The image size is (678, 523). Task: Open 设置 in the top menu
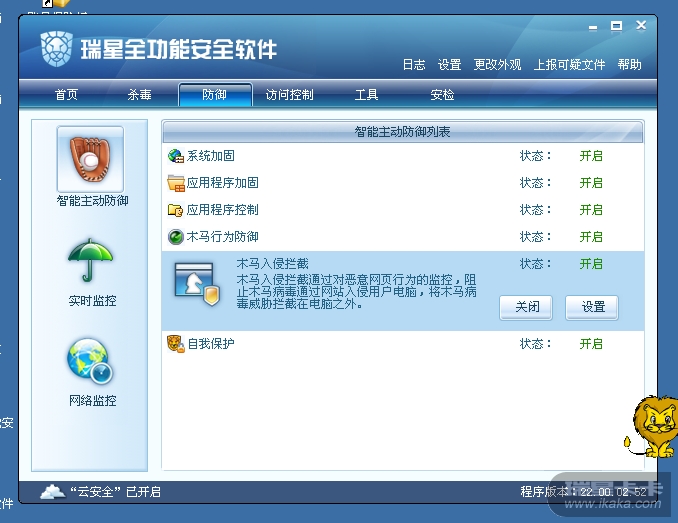[449, 65]
